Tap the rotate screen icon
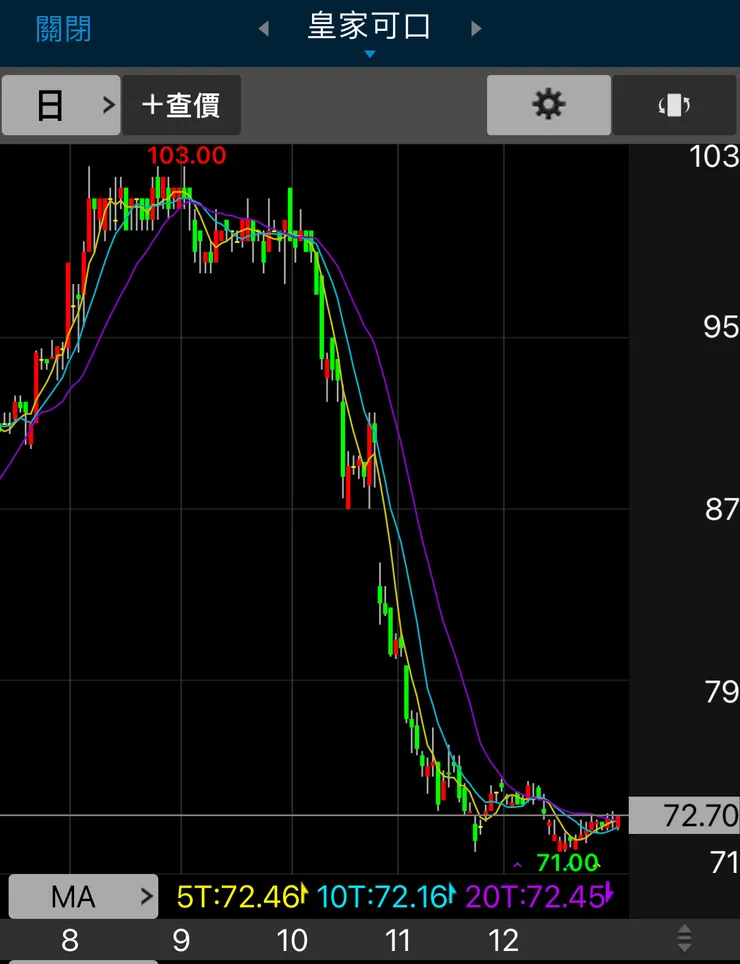 point(674,105)
